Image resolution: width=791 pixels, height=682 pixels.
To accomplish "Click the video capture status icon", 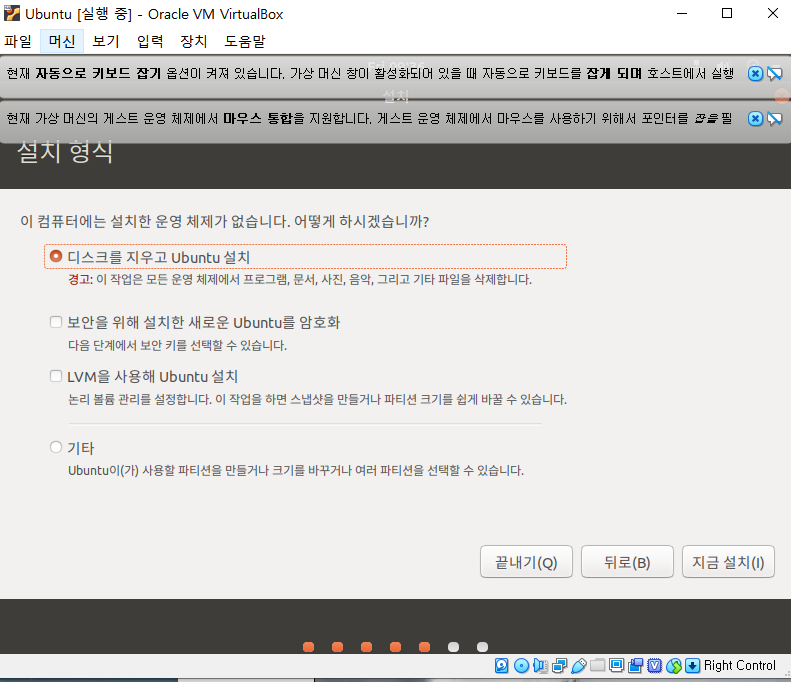I will pos(636,665).
